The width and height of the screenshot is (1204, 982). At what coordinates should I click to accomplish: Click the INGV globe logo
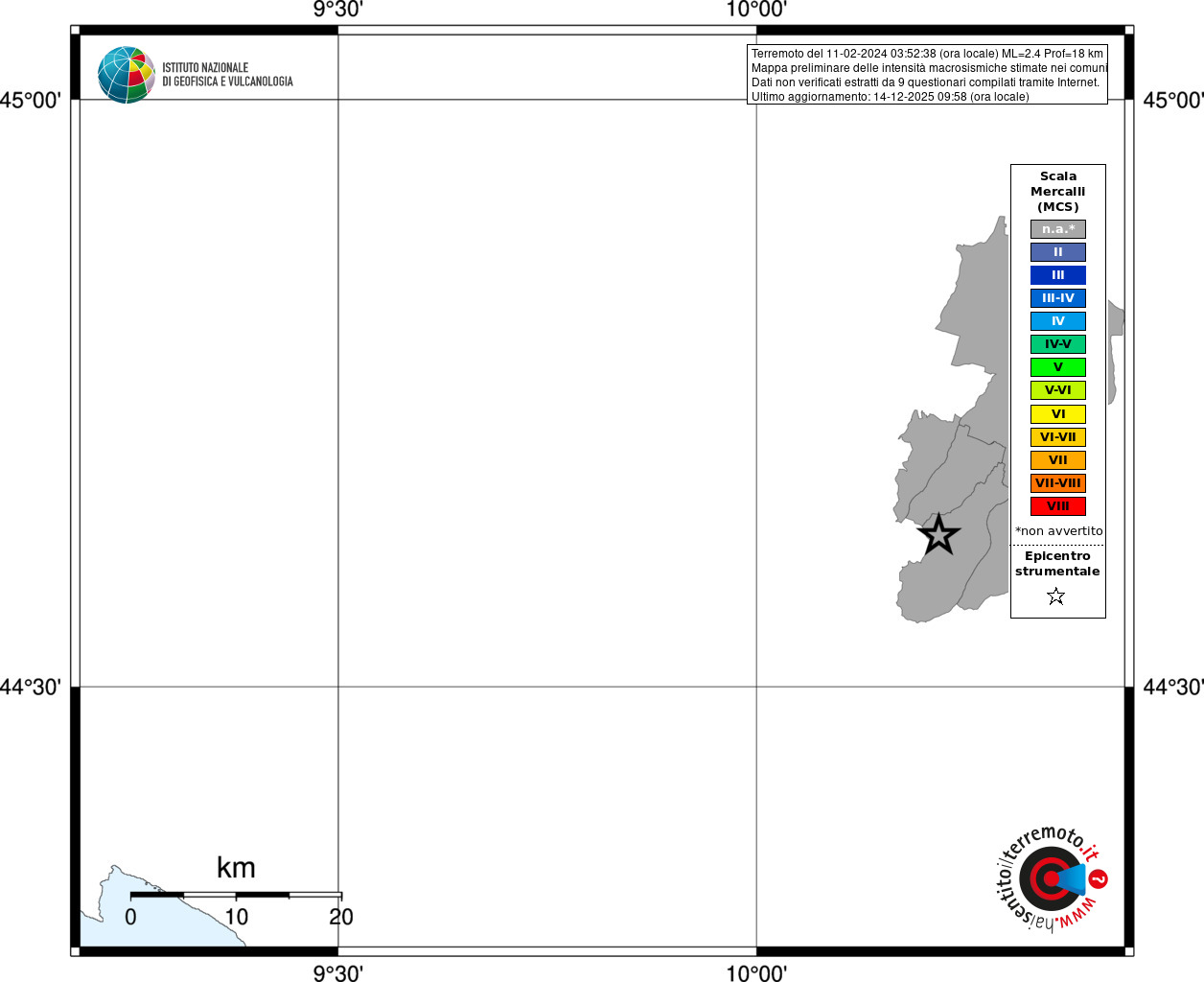[126, 75]
